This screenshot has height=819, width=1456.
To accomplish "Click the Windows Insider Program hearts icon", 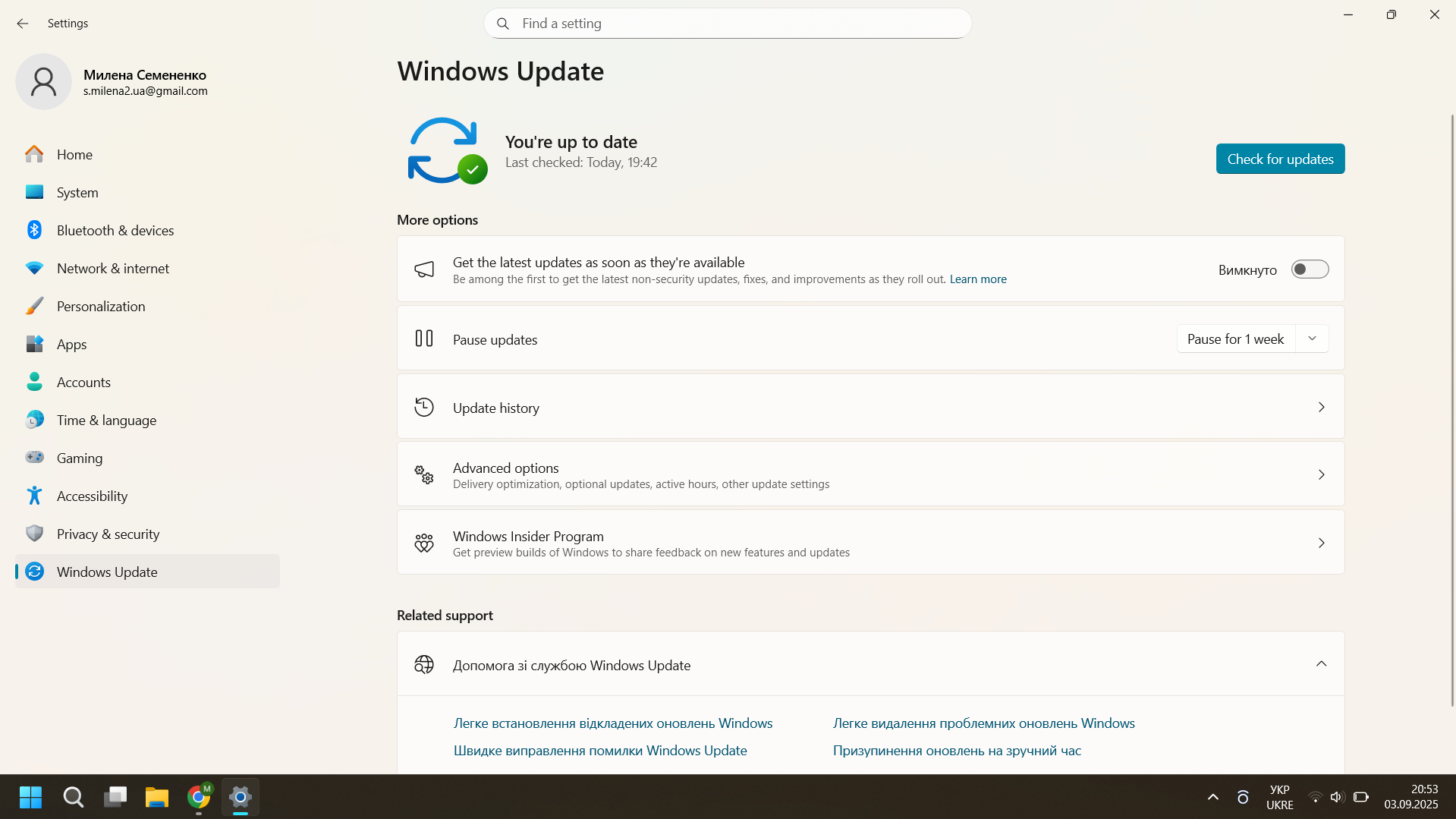I will click(x=424, y=543).
